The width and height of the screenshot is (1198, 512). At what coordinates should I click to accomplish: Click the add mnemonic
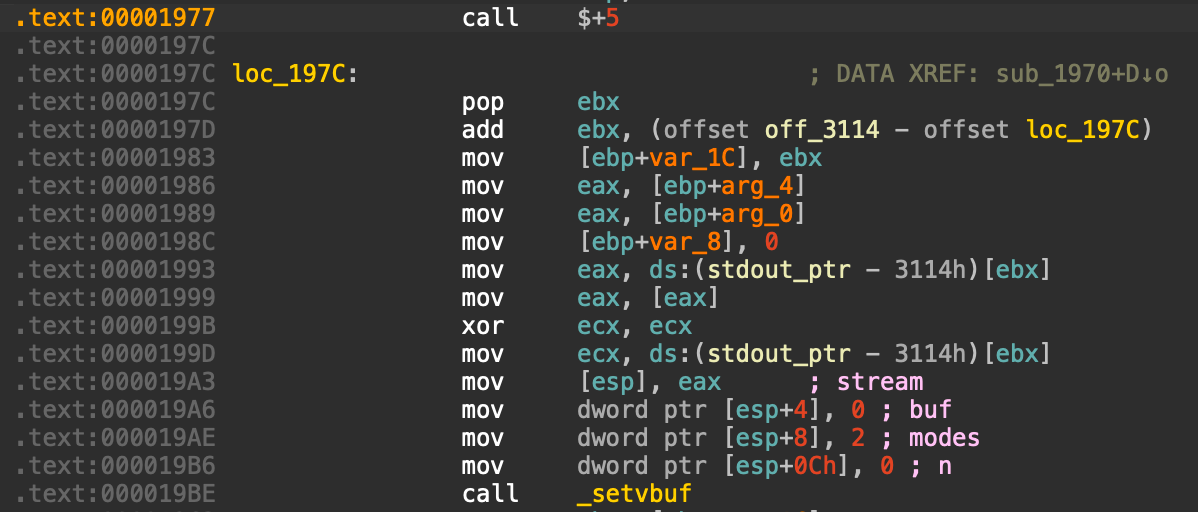pyautogui.click(x=483, y=130)
